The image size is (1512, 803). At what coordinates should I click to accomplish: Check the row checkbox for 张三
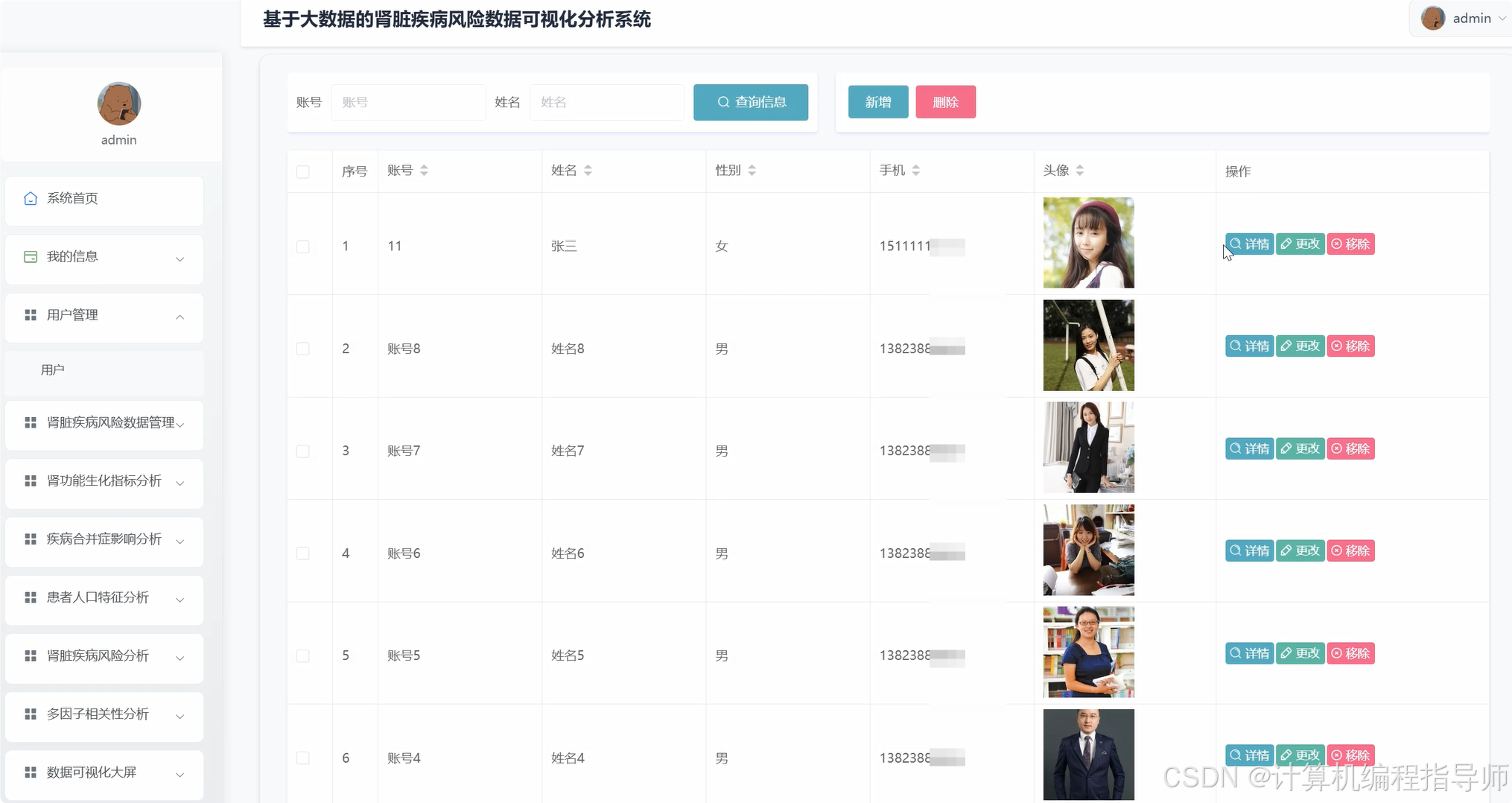(303, 246)
